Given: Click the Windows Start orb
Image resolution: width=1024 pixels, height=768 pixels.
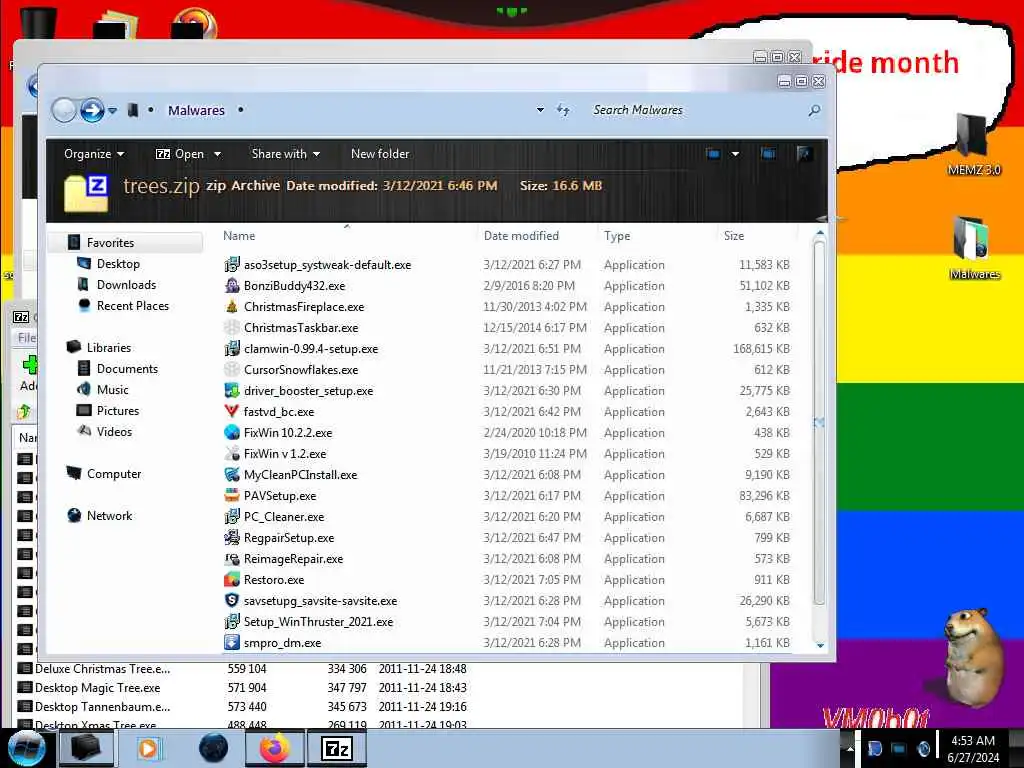Looking at the screenshot, I should pos(25,748).
